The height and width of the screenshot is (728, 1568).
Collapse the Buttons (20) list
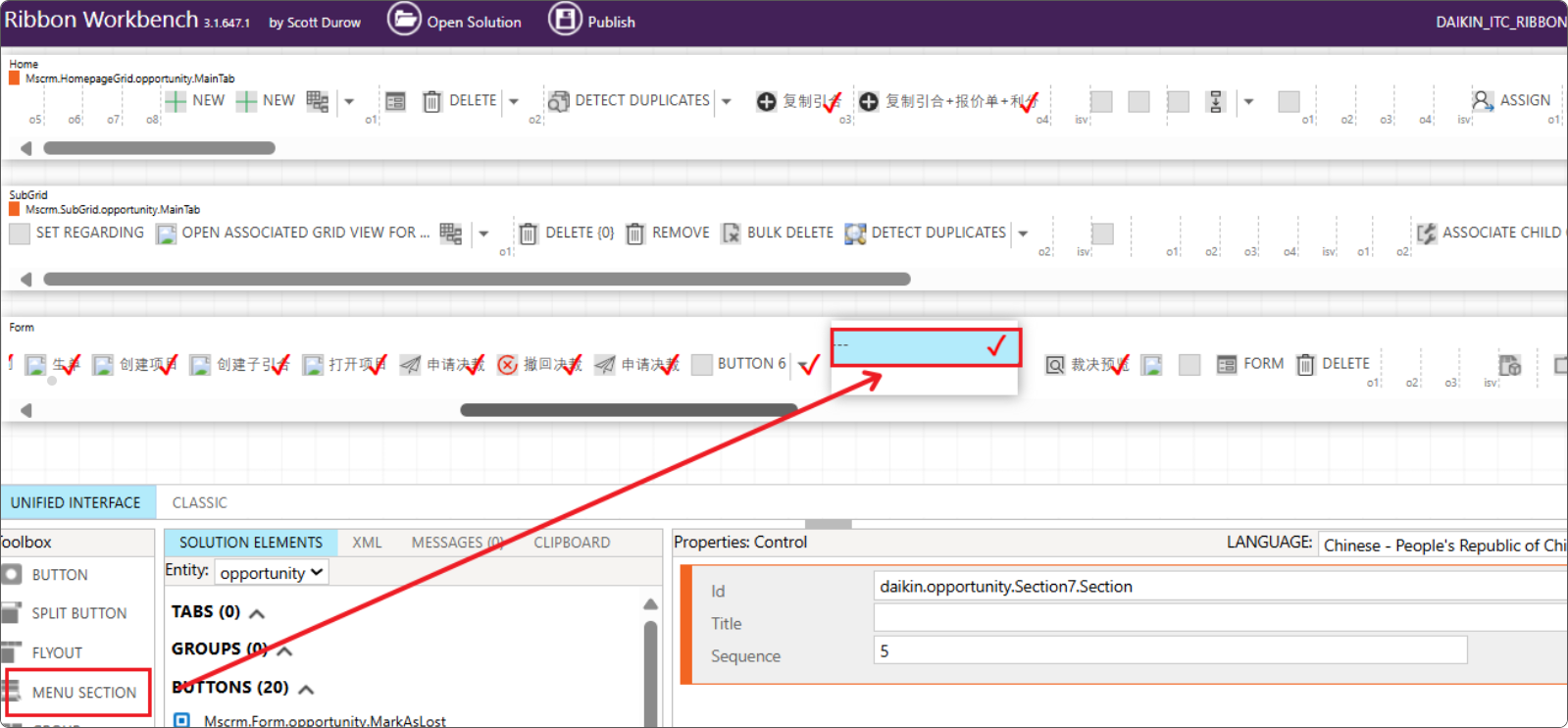tap(306, 689)
